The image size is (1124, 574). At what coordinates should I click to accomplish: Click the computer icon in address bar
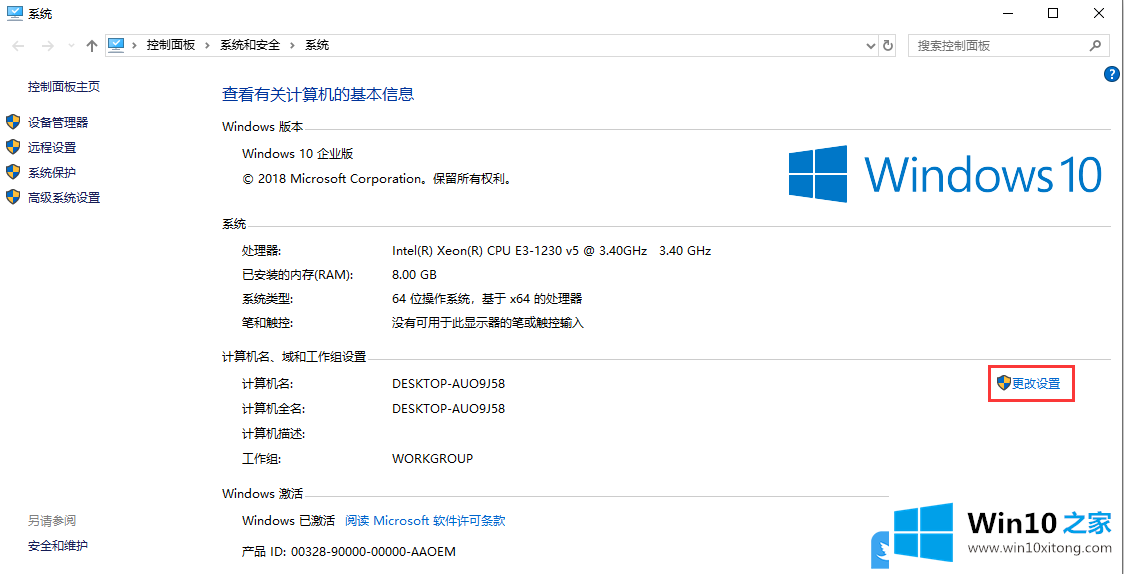(115, 45)
